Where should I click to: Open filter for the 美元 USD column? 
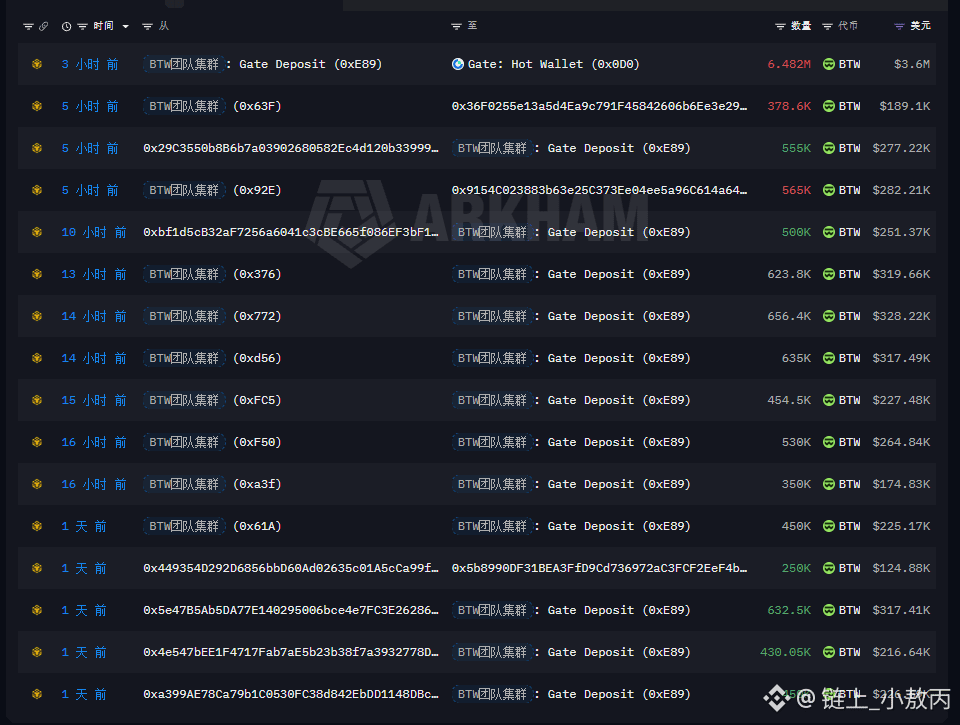click(x=899, y=26)
